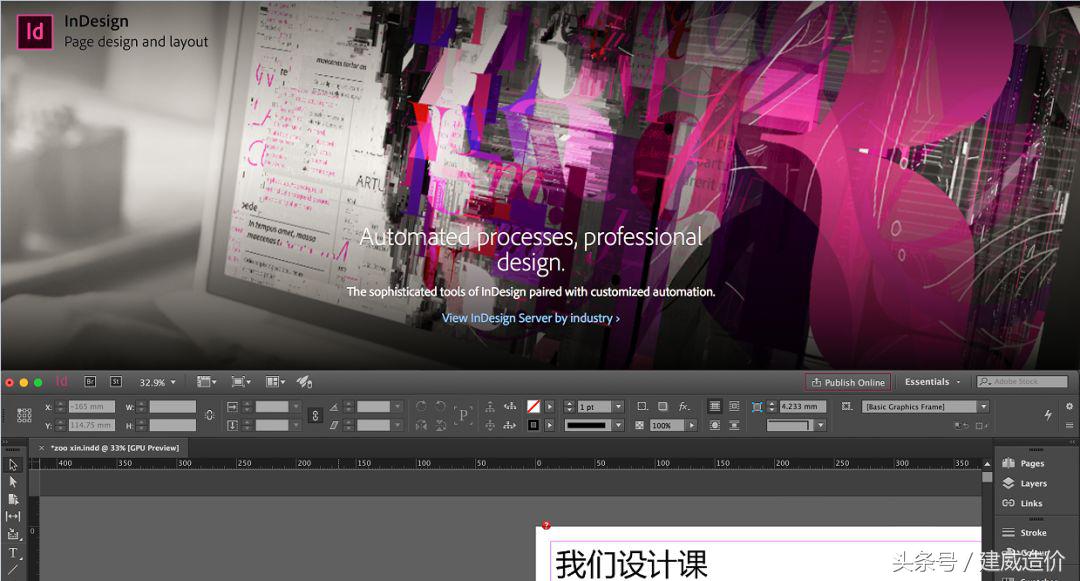Open Adobe Bridge from the application bar
The image size is (1080, 581).
[x=90, y=381]
